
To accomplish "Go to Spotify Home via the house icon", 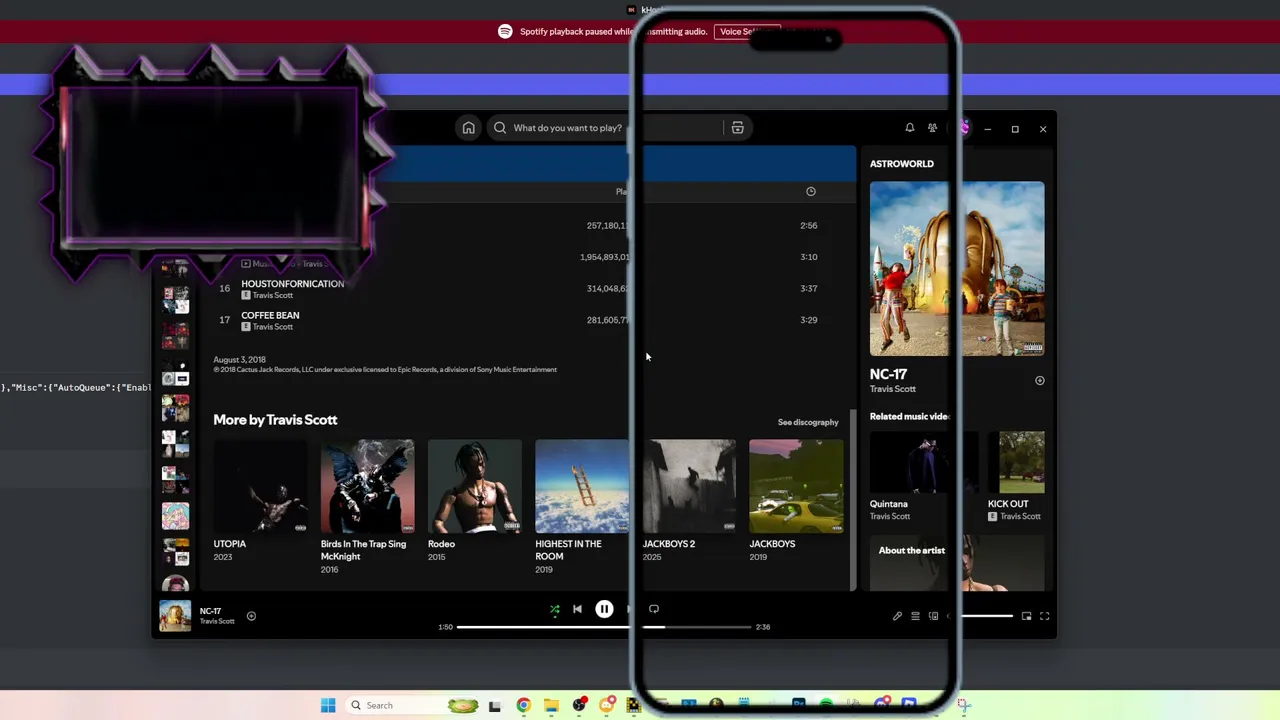I will coord(468,128).
